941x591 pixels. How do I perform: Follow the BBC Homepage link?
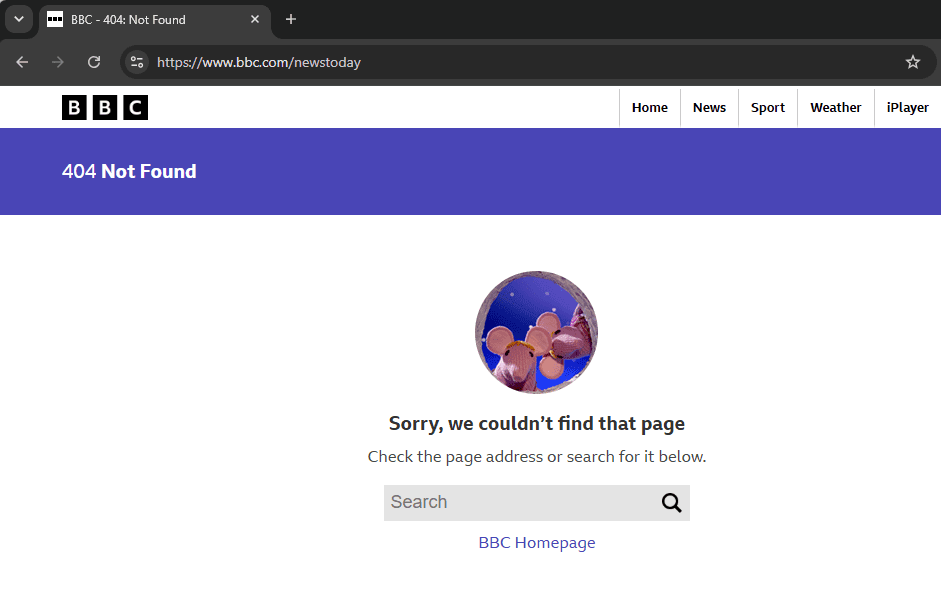coord(537,542)
